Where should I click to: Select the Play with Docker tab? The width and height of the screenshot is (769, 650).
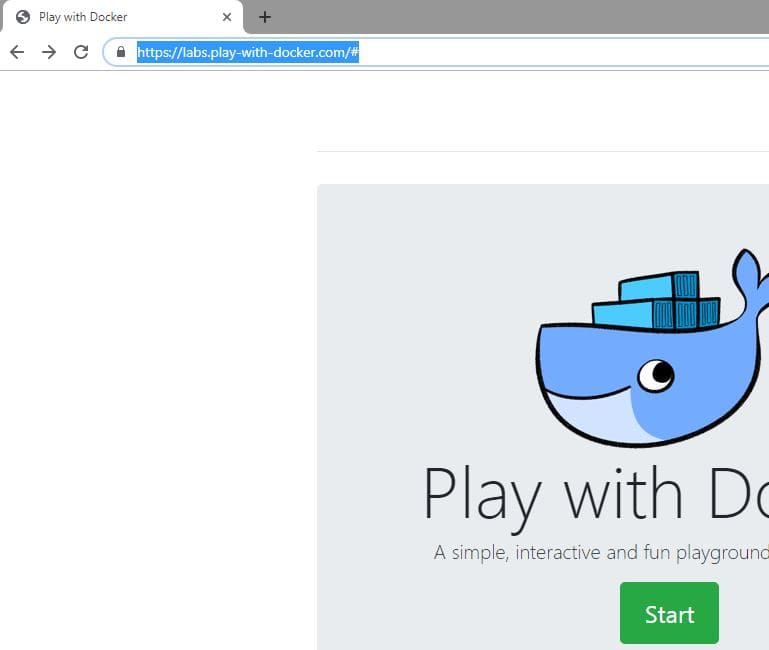tap(123, 17)
